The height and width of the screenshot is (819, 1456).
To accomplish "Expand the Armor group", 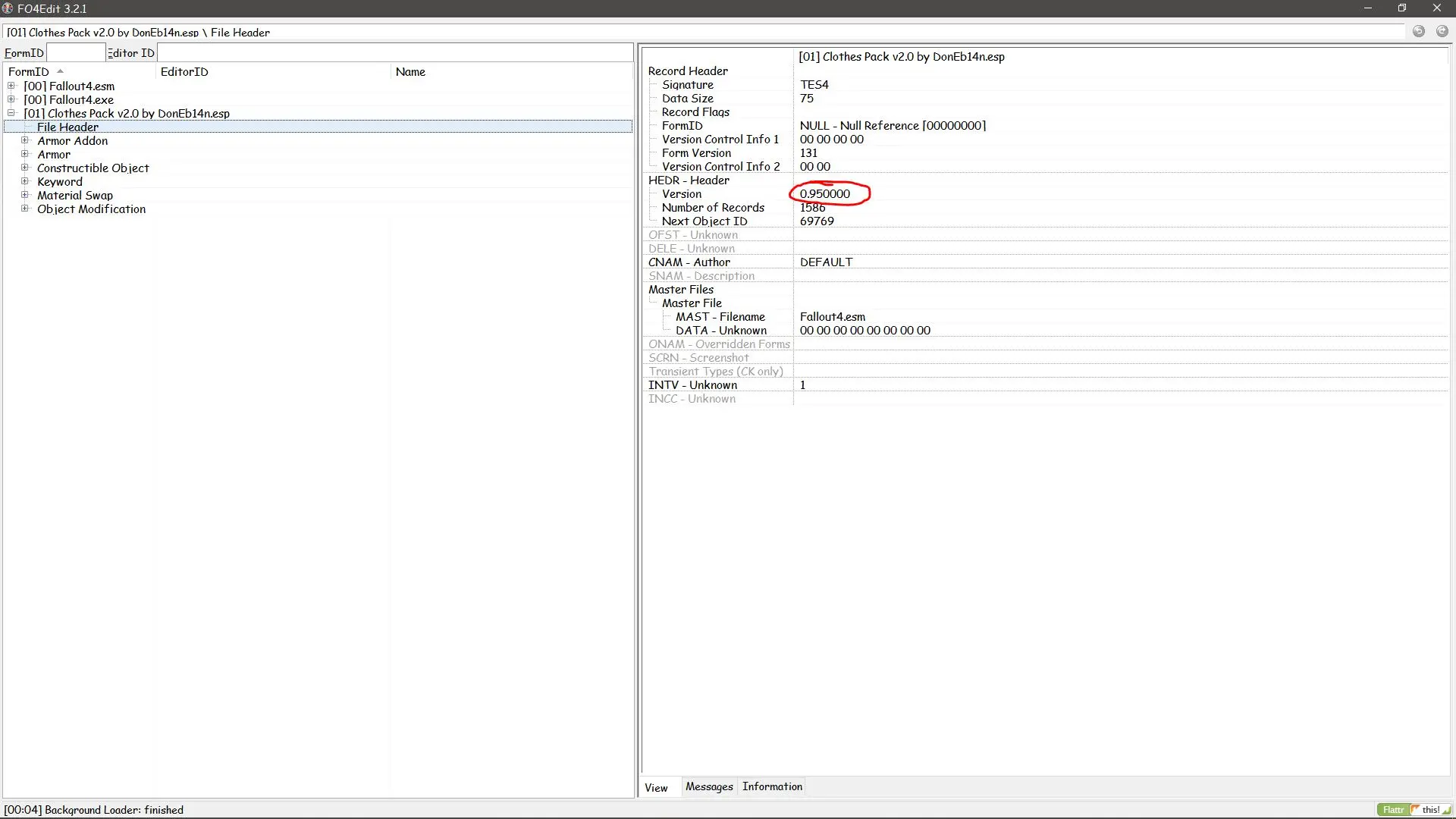I will pyautogui.click(x=25, y=154).
